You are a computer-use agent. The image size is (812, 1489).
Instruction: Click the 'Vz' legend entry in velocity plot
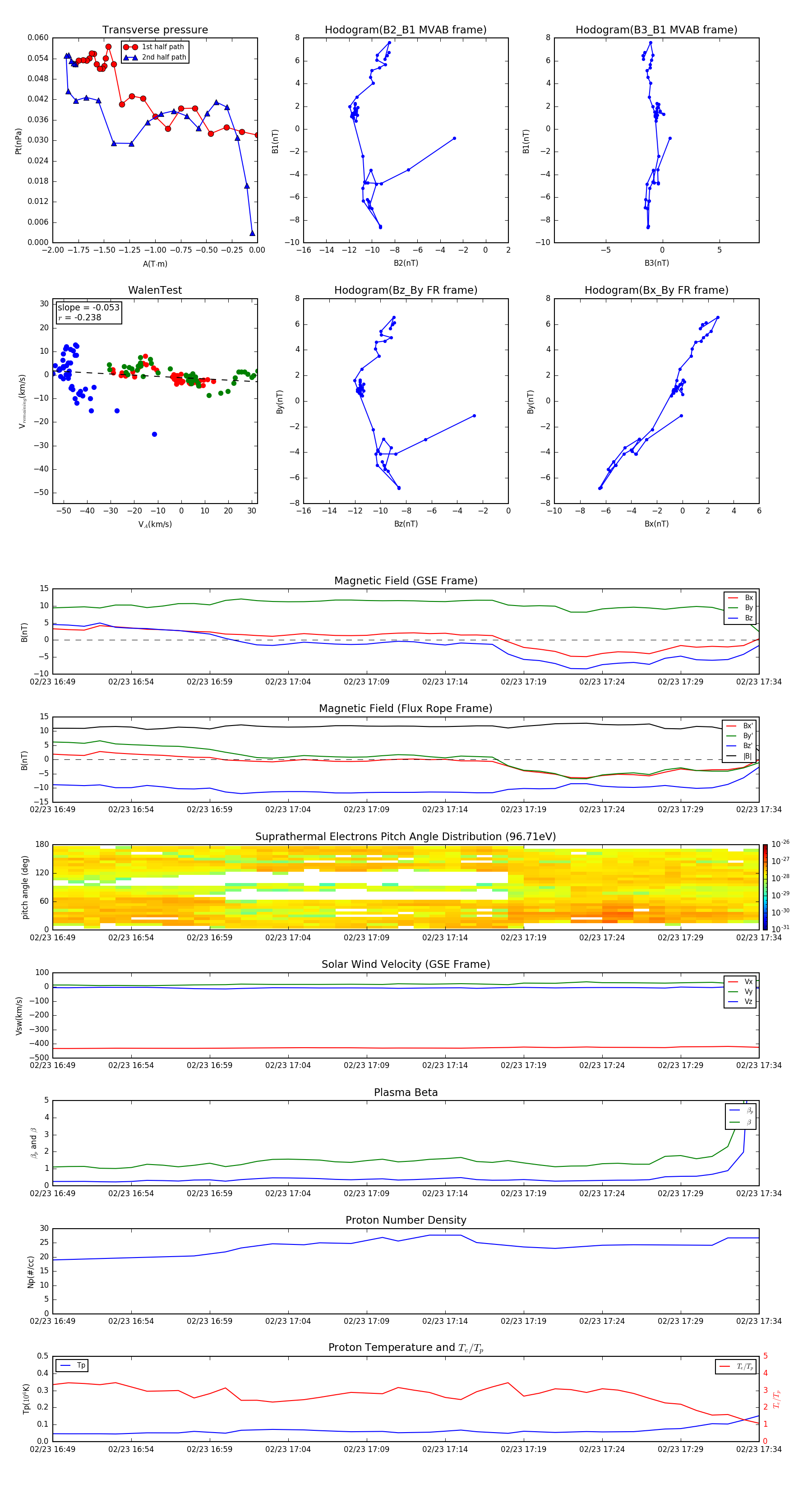740,1002
